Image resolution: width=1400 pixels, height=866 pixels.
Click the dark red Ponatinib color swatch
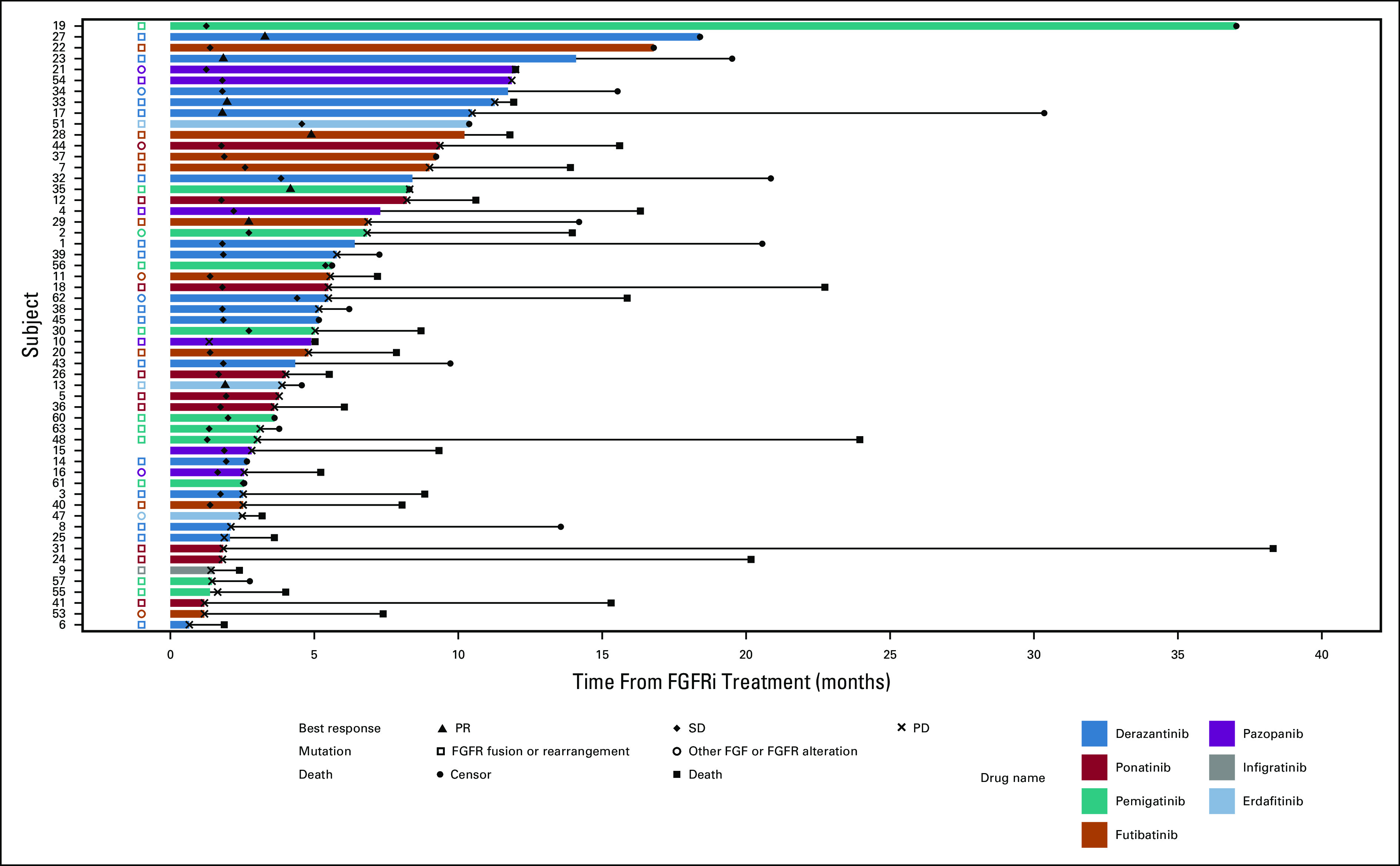pos(1094,768)
